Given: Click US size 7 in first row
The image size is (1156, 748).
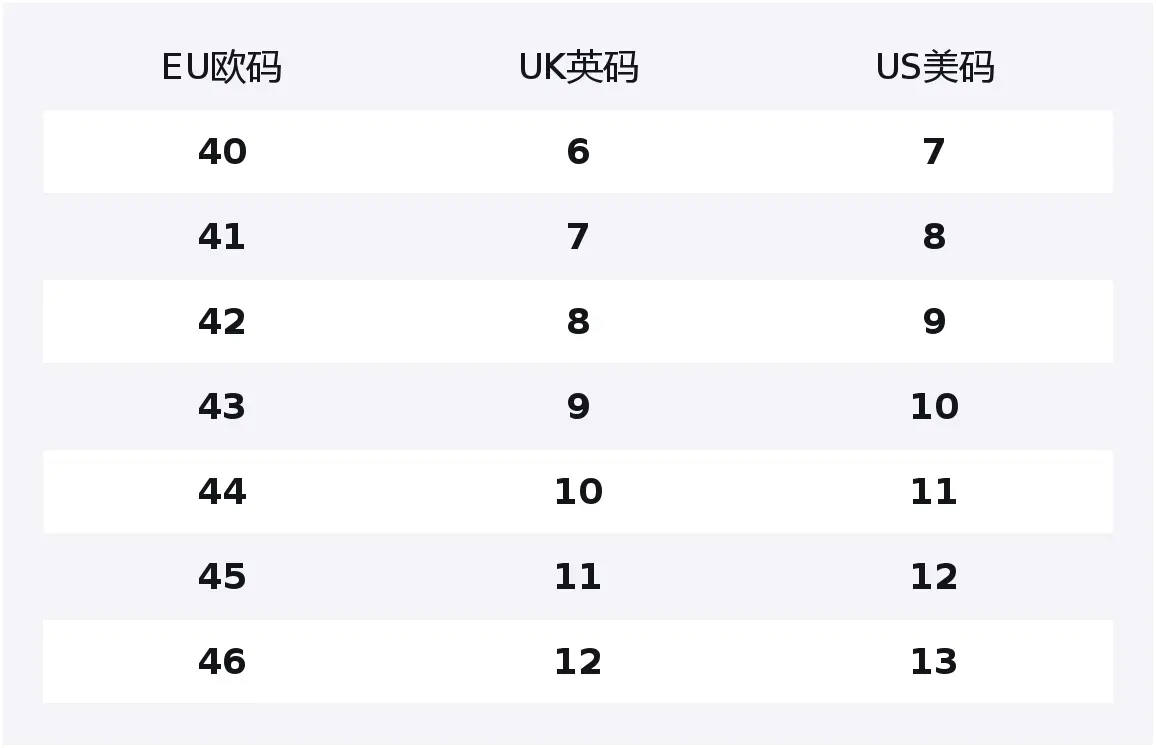Looking at the screenshot, I should (x=934, y=152).
